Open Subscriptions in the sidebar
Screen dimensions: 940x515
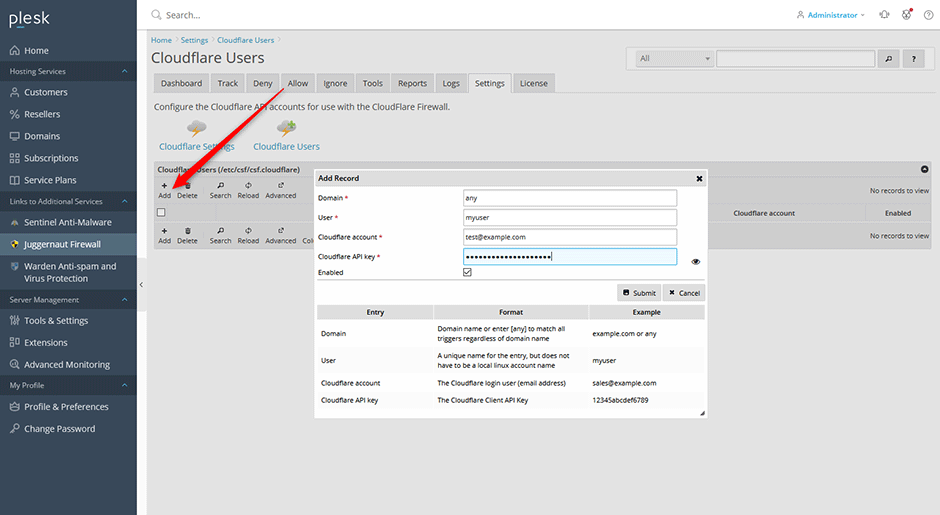tap(51, 158)
